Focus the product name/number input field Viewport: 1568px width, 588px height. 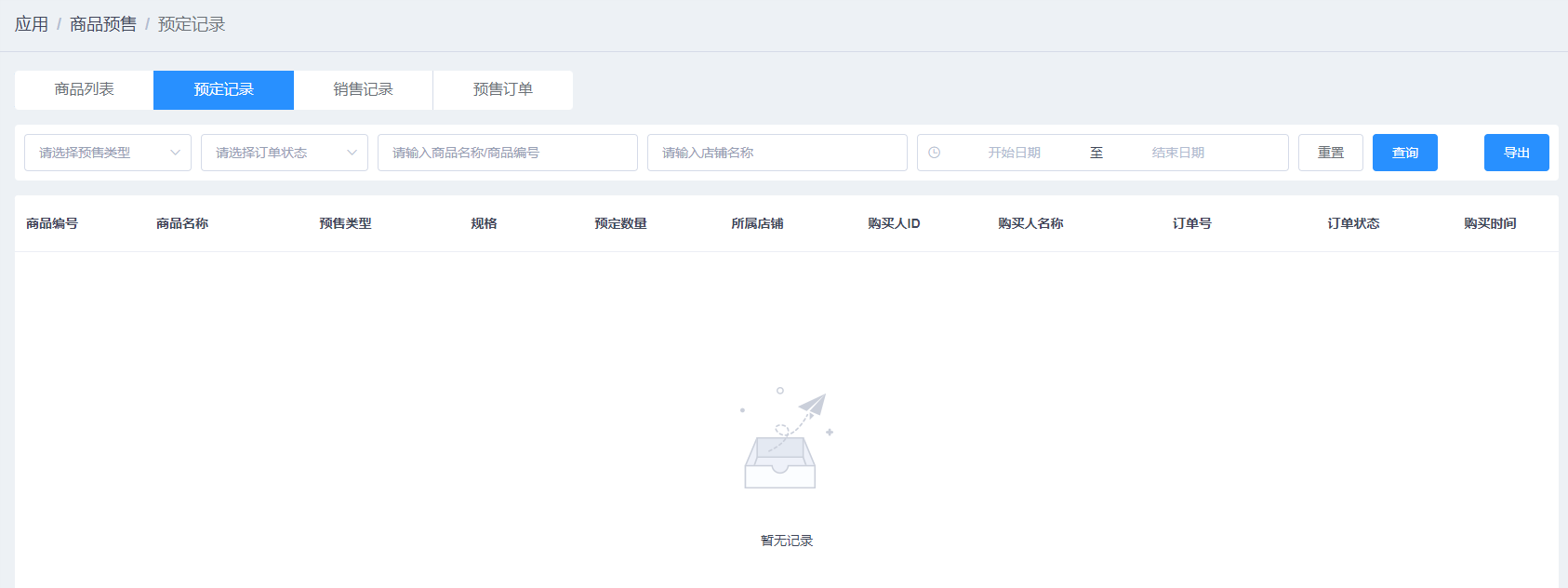coord(507,153)
